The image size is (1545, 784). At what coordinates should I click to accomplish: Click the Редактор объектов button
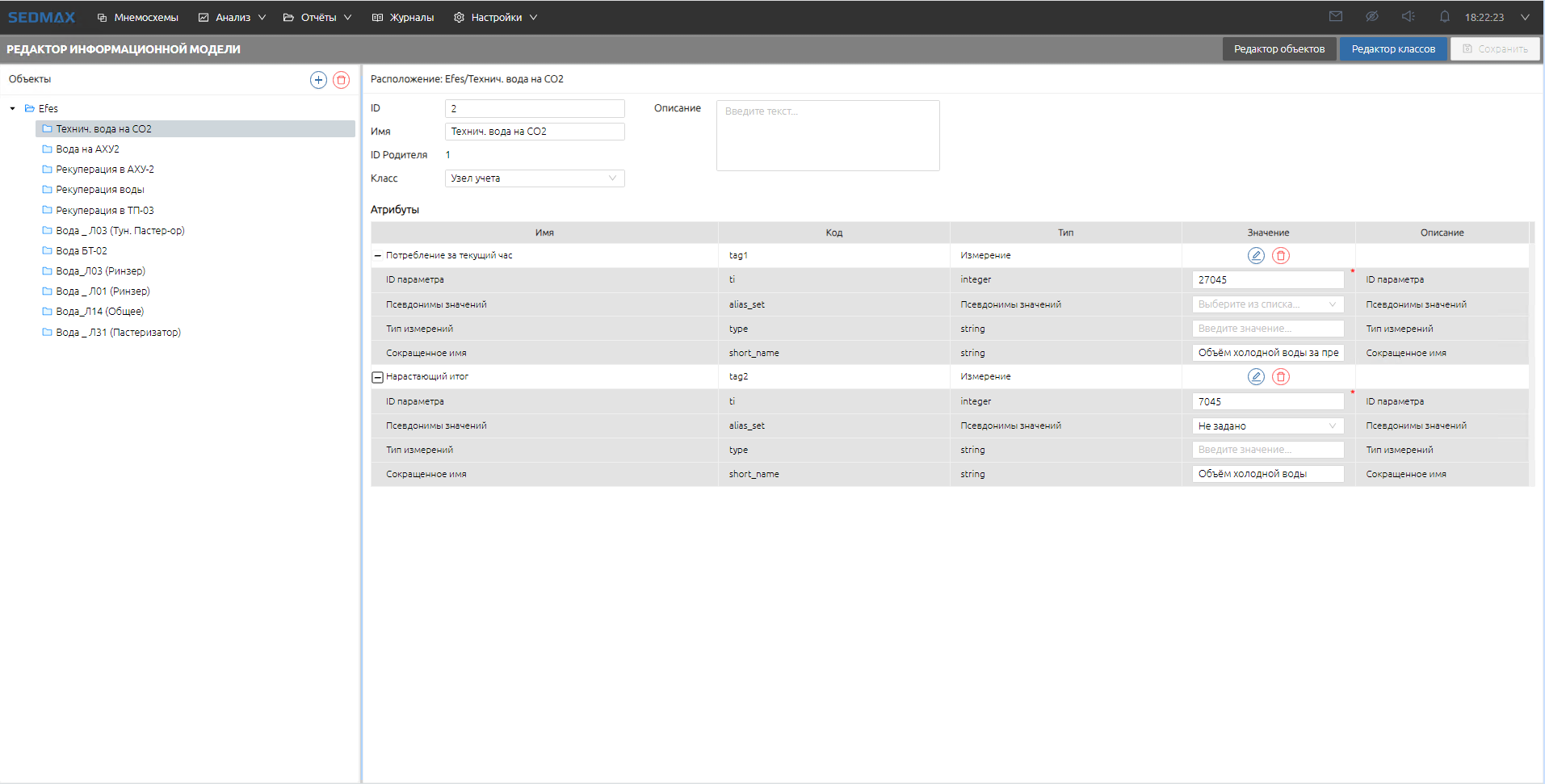coord(1279,49)
